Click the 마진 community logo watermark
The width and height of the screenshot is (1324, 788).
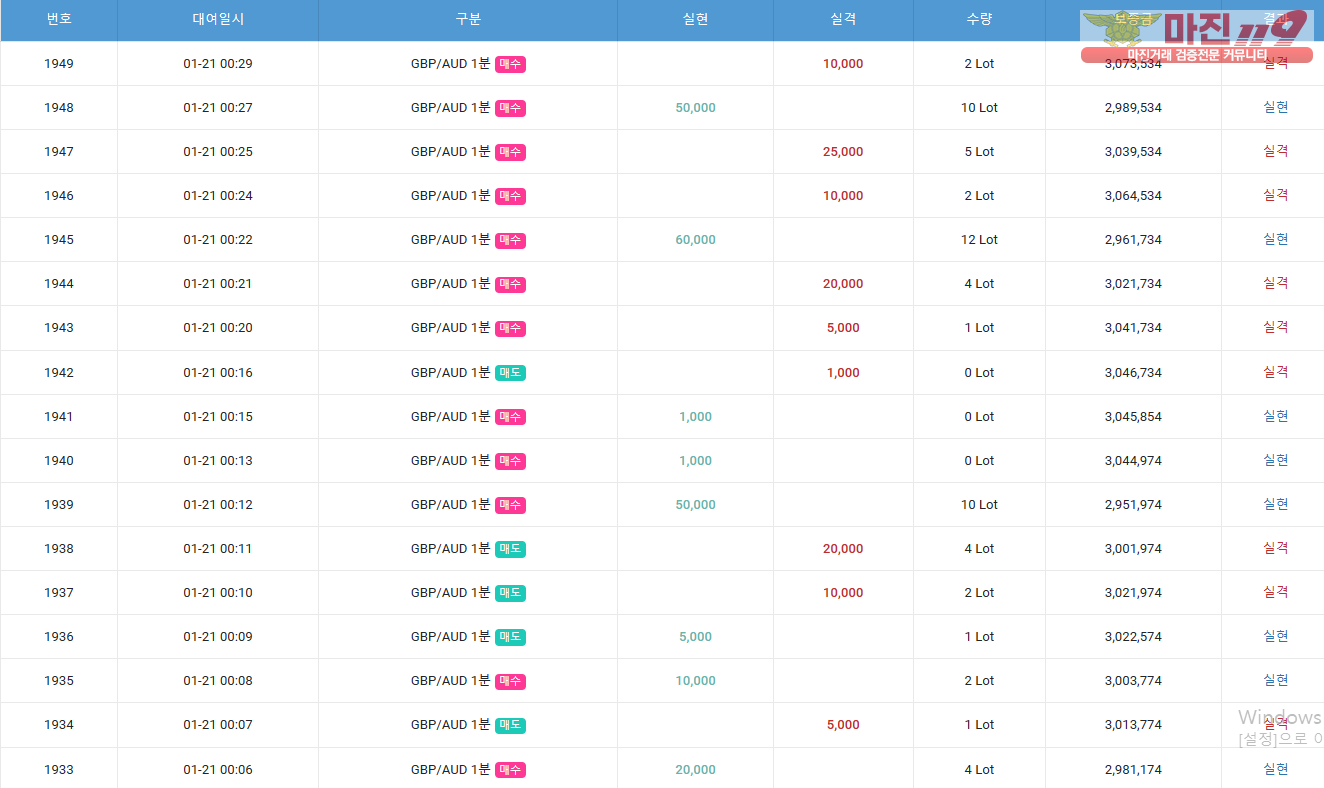1196,36
